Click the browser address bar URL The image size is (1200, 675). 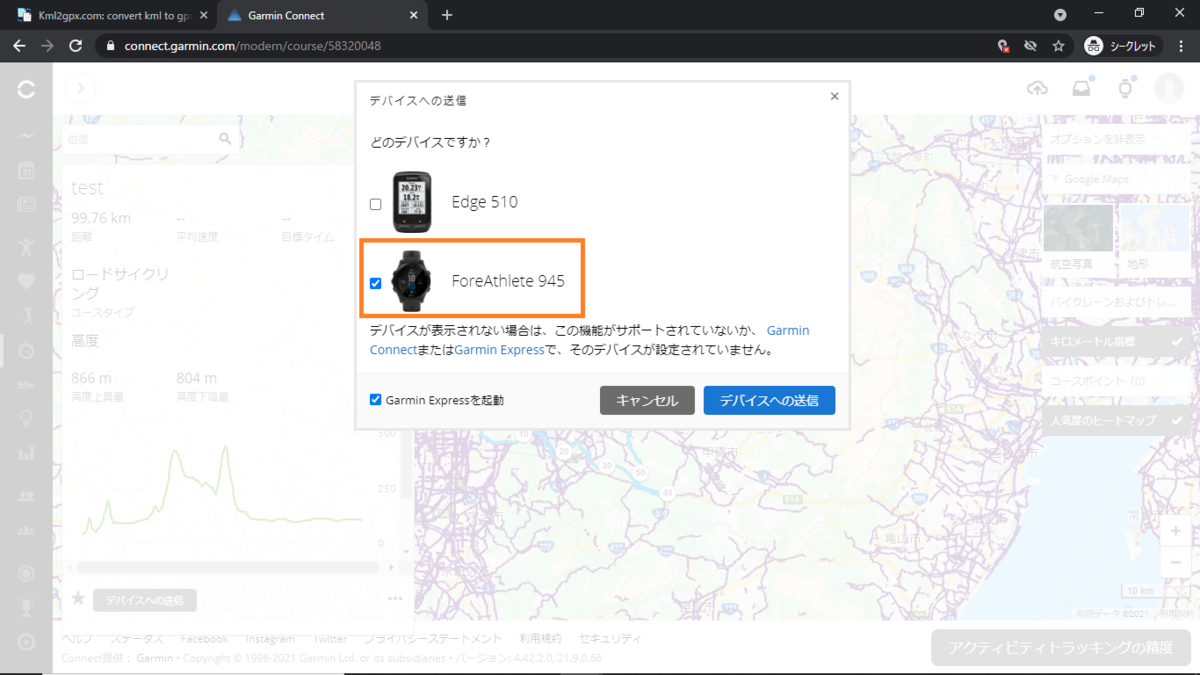tap(252, 46)
